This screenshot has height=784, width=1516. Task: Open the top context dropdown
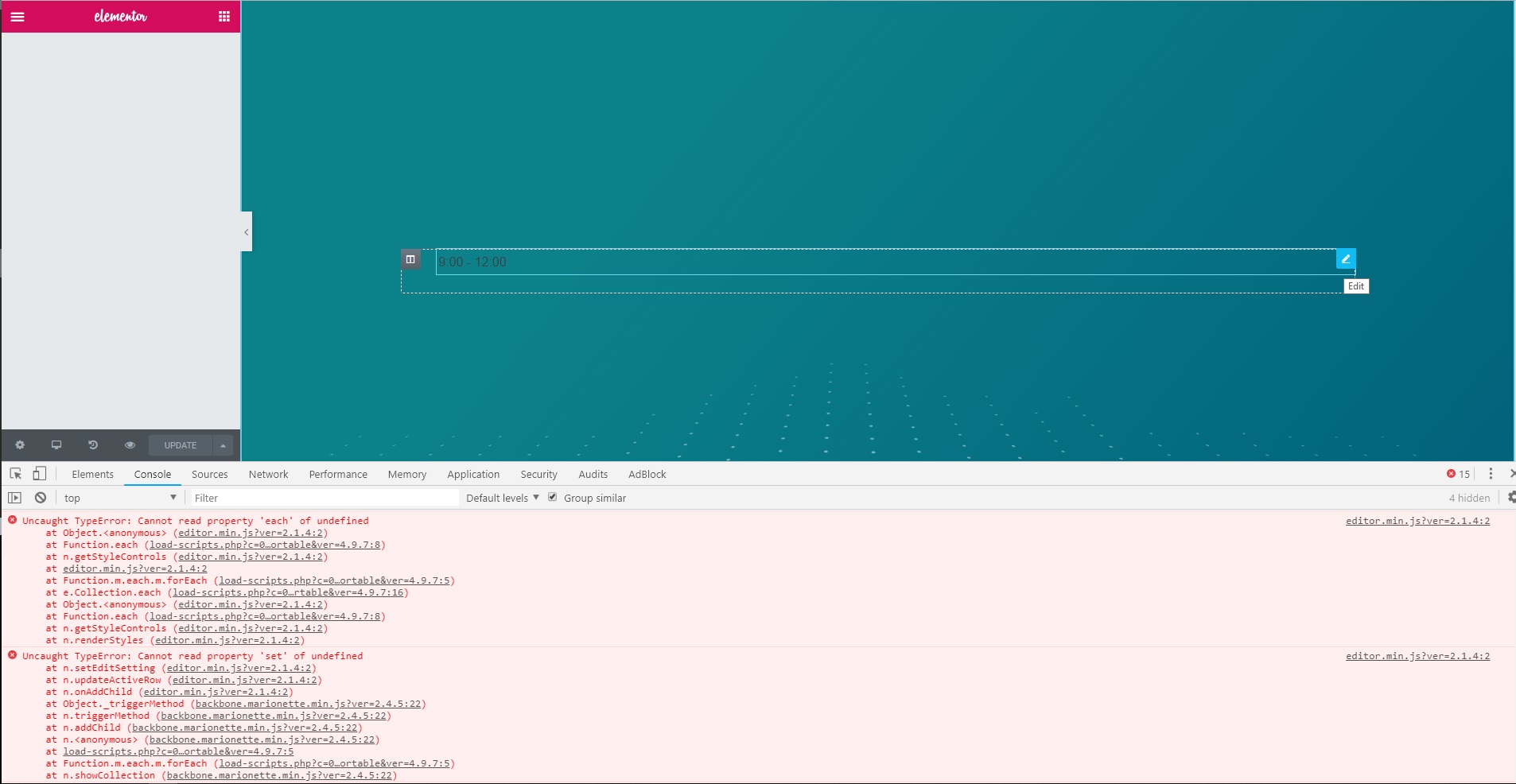[x=120, y=498]
